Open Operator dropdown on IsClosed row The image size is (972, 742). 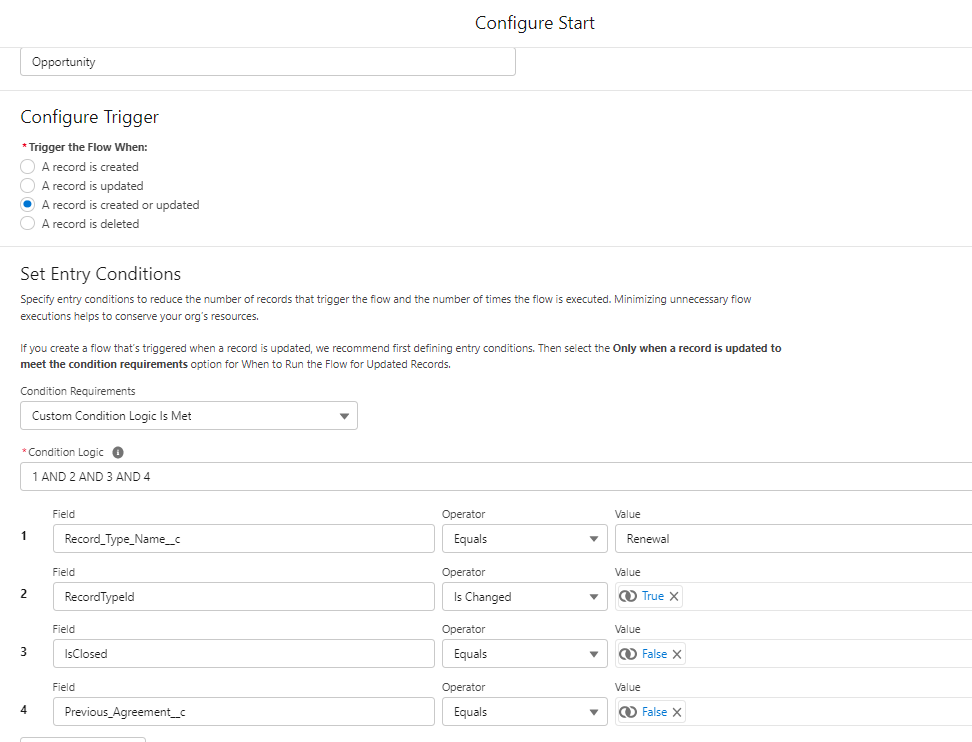pos(524,654)
